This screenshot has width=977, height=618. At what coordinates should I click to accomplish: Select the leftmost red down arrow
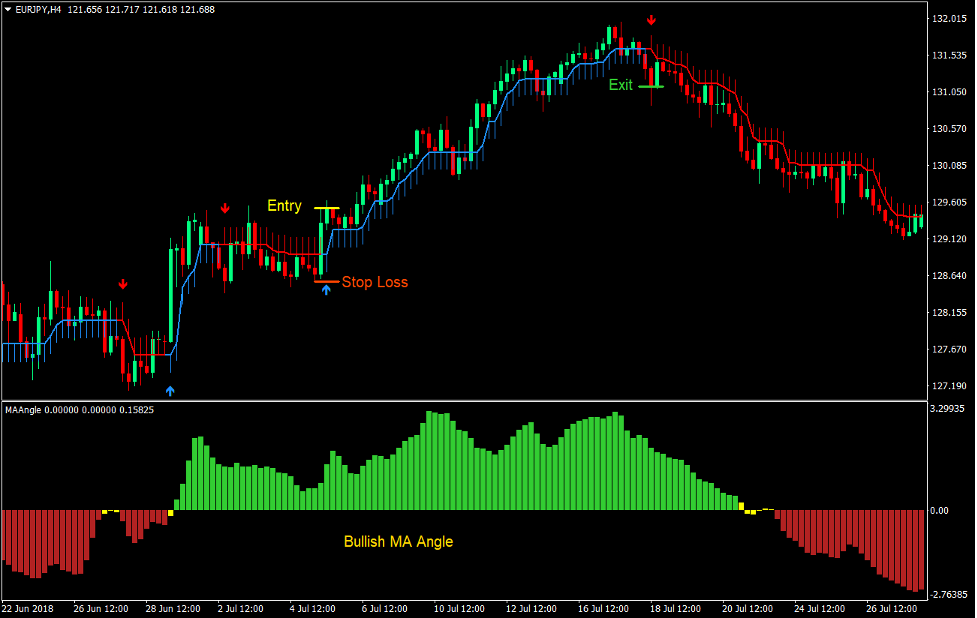[123, 284]
